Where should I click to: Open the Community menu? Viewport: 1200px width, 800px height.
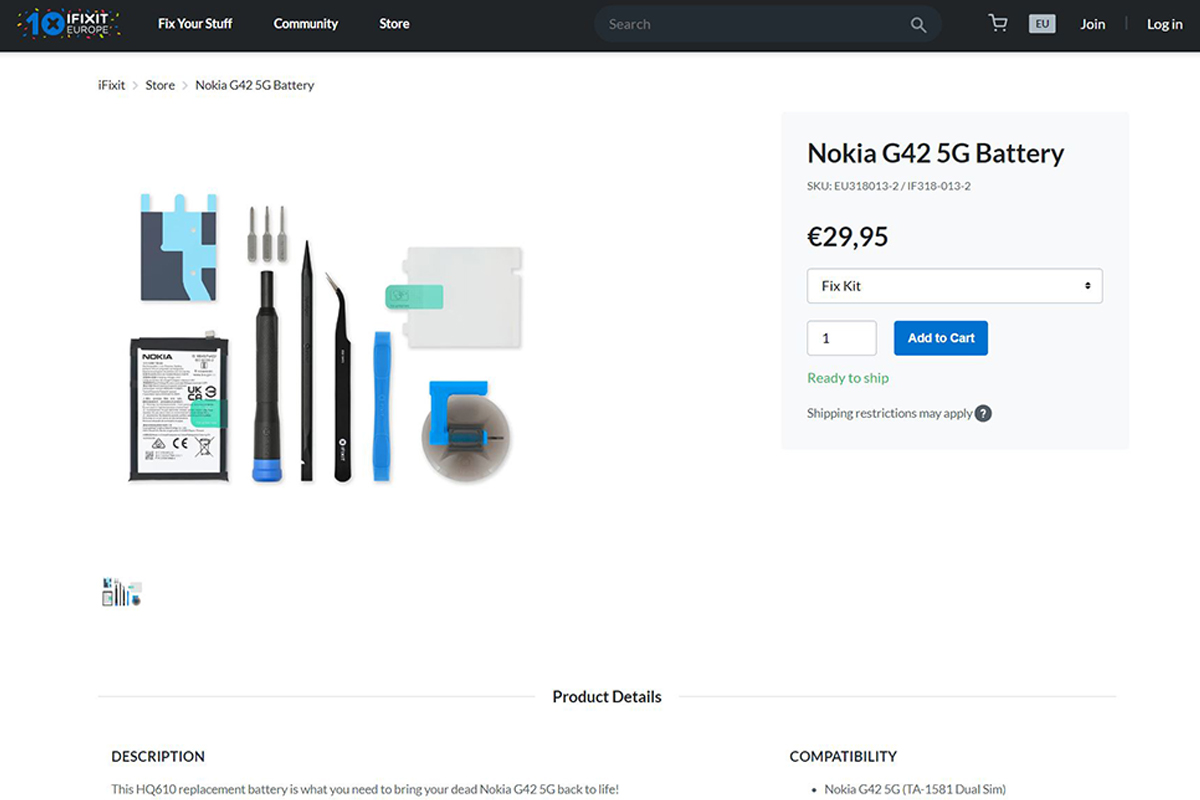point(306,23)
